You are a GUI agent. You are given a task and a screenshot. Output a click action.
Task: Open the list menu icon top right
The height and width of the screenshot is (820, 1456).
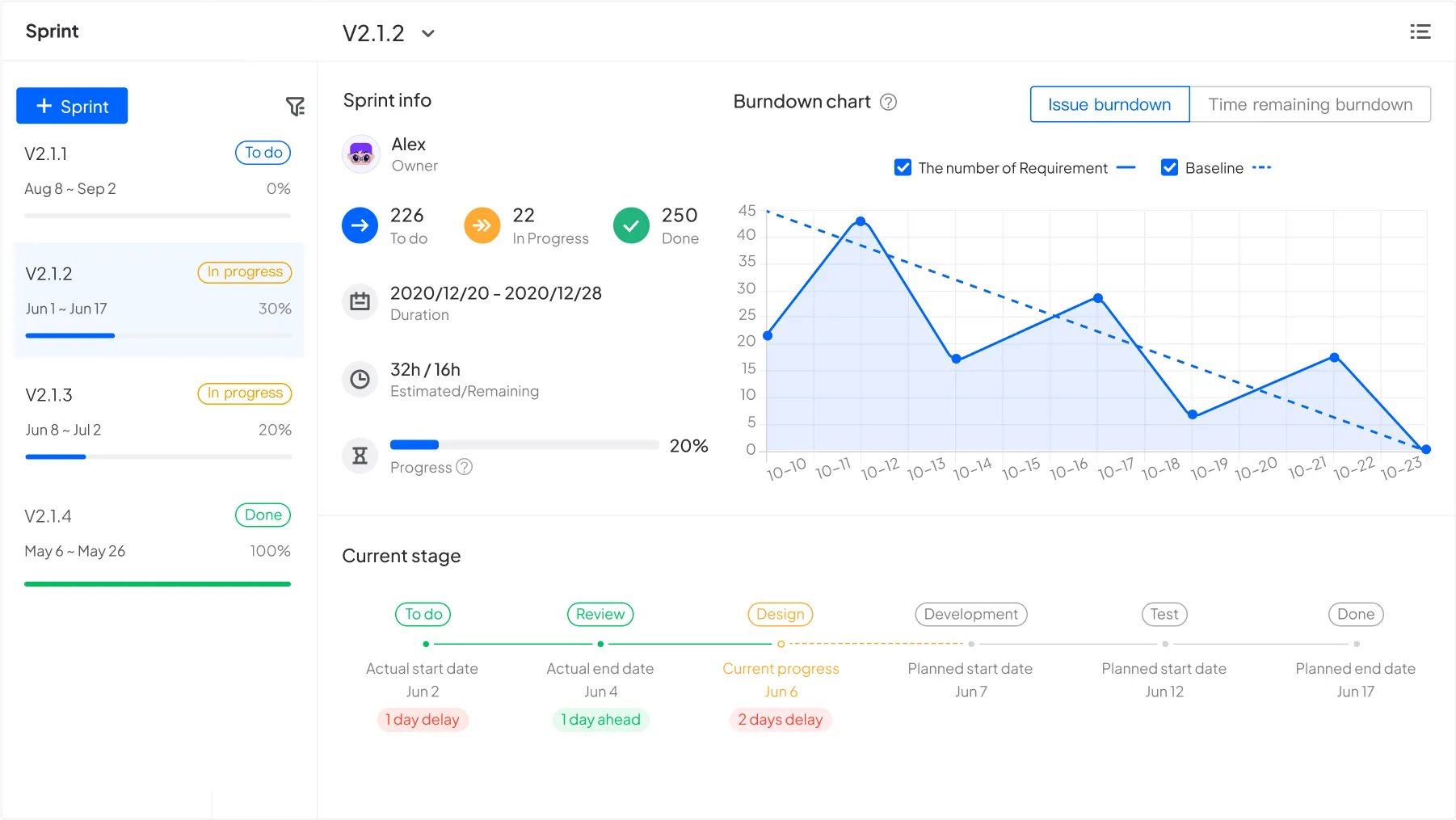tap(1420, 32)
